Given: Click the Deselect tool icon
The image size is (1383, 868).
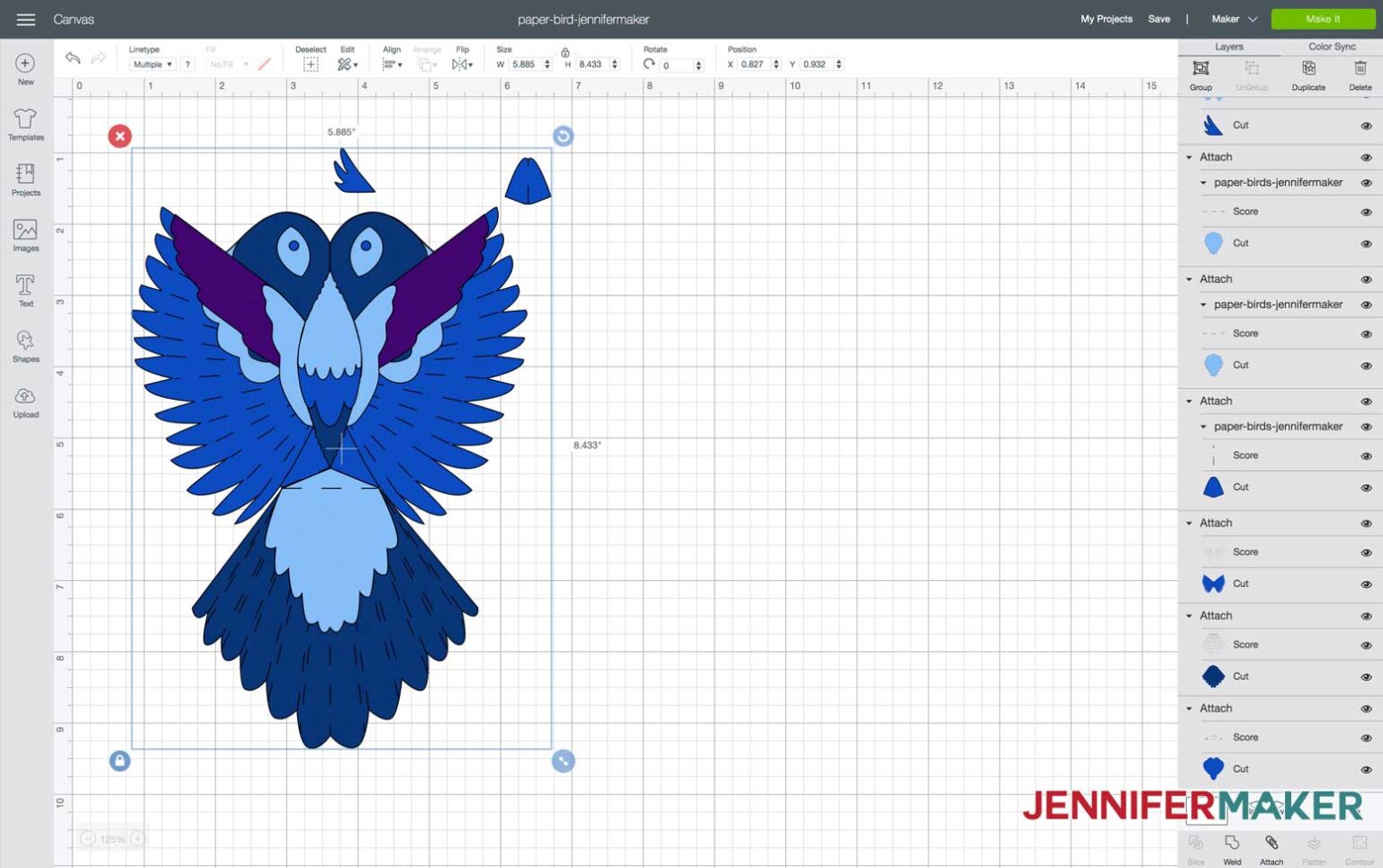Looking at the screenshot, I should (x=311, y=64).
